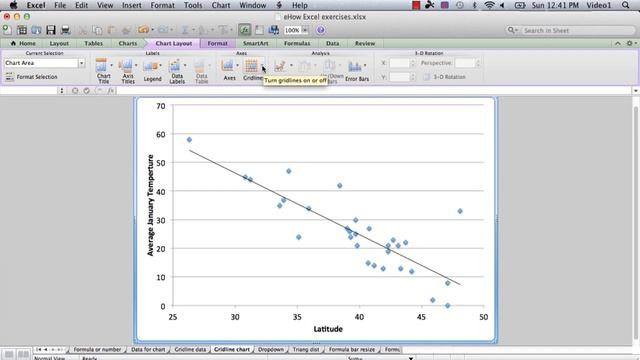
Task: Open the Chart menu in menu bar
Action: tap(221, 5)
